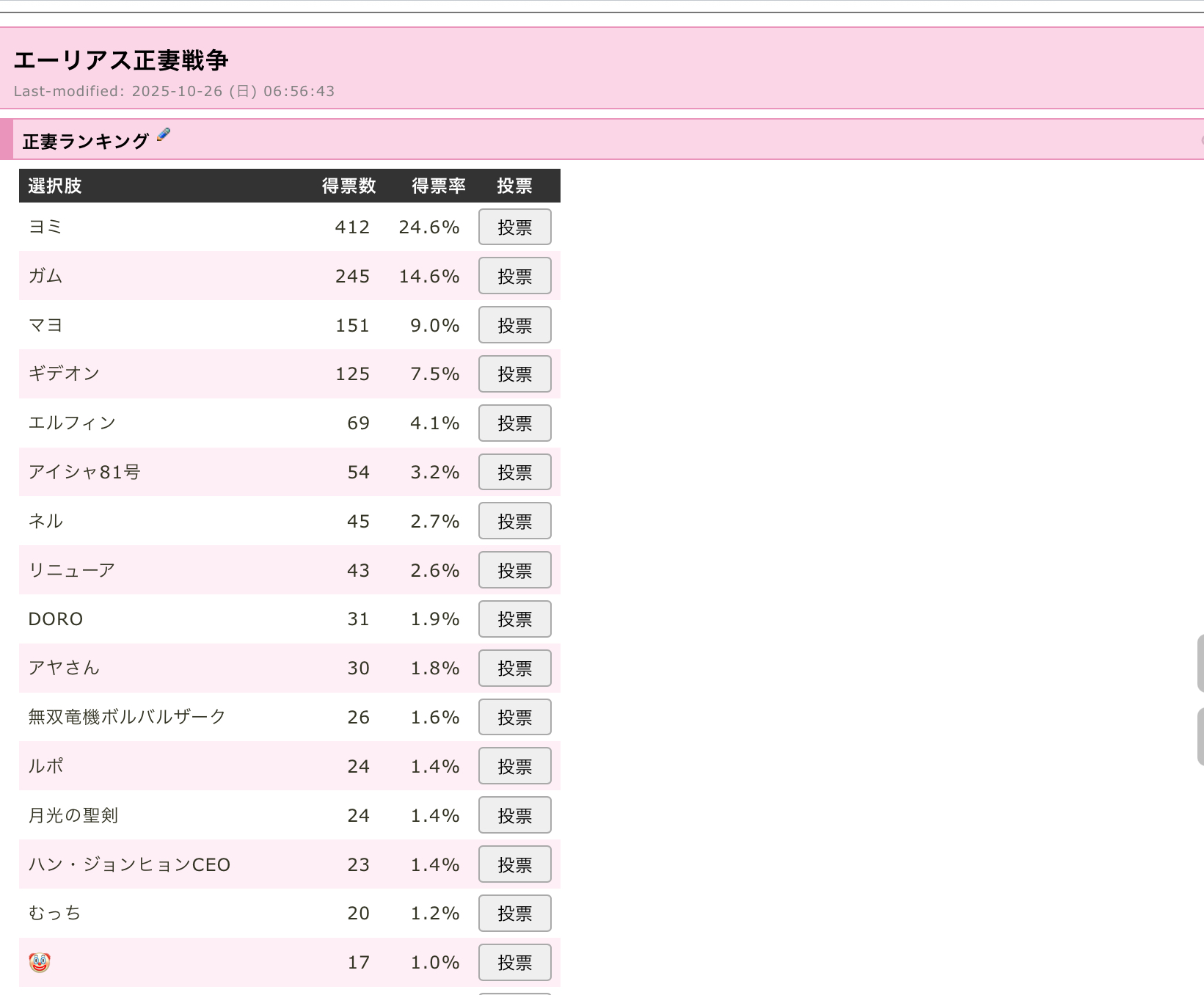The height and width of the screenshot is (995, 1204).
Task: Vote for リニューア in the ranking
Action: pos(514,570)
